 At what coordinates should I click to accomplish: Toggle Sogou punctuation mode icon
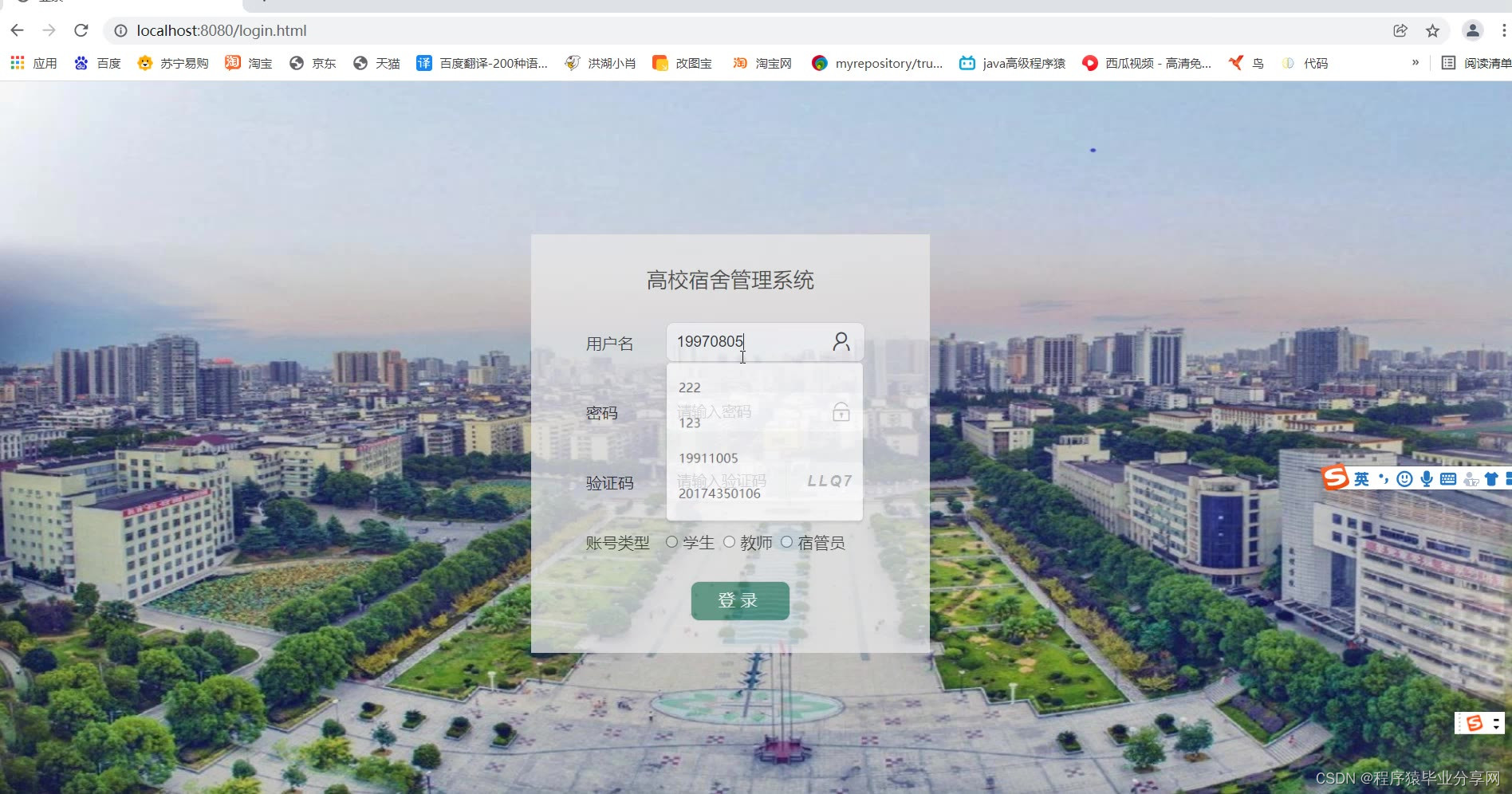1383,478
